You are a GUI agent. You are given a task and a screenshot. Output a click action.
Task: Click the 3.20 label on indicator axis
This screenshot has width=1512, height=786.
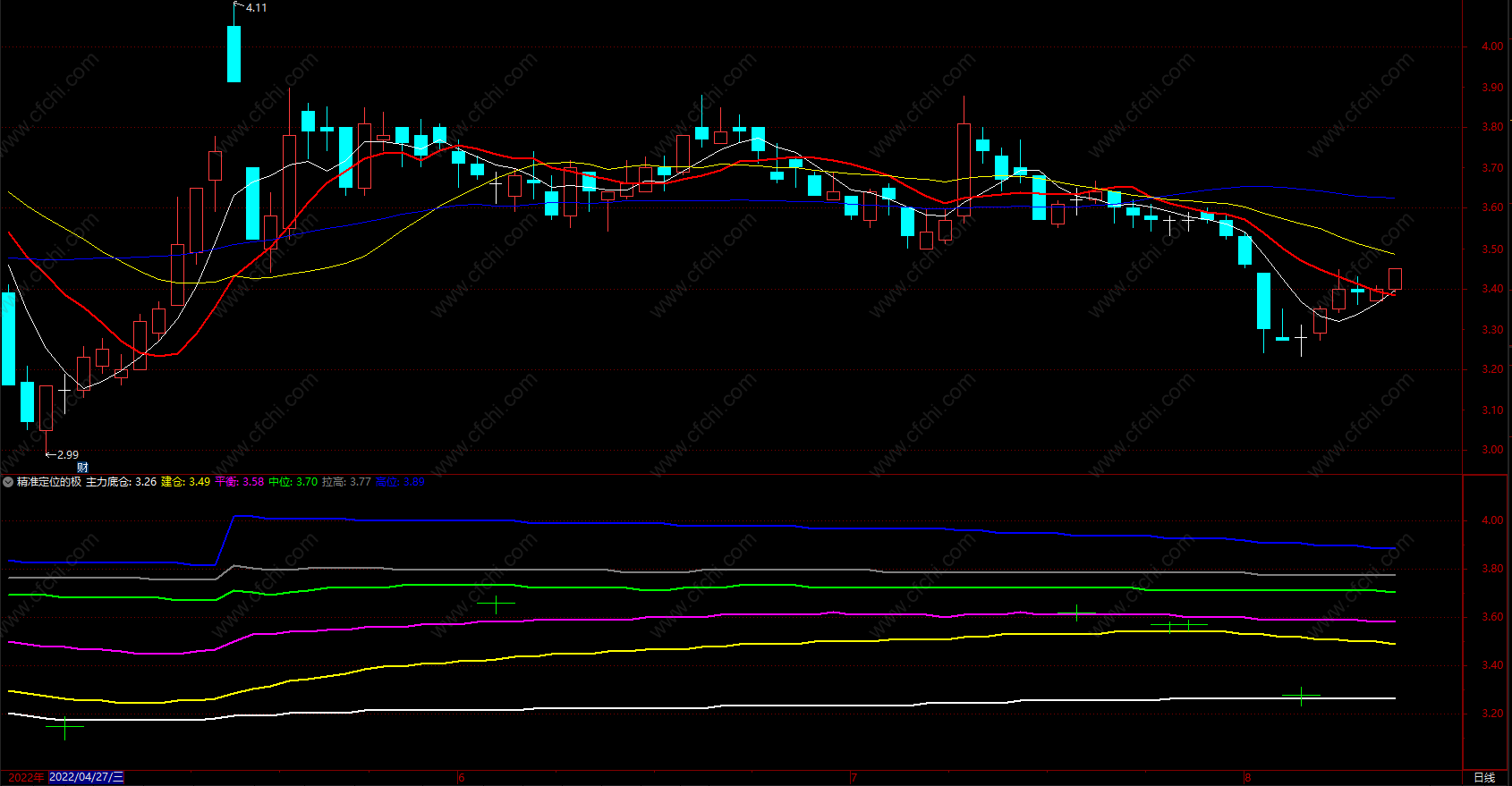click(1492, 714)
